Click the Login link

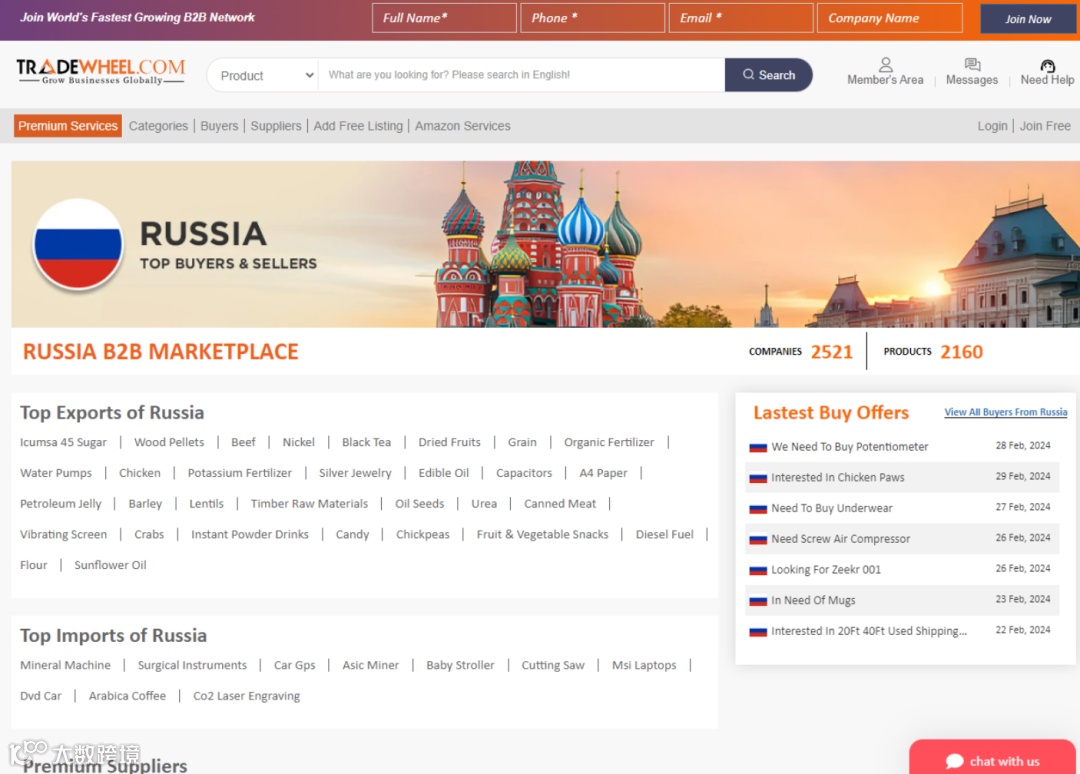(992, 126)
